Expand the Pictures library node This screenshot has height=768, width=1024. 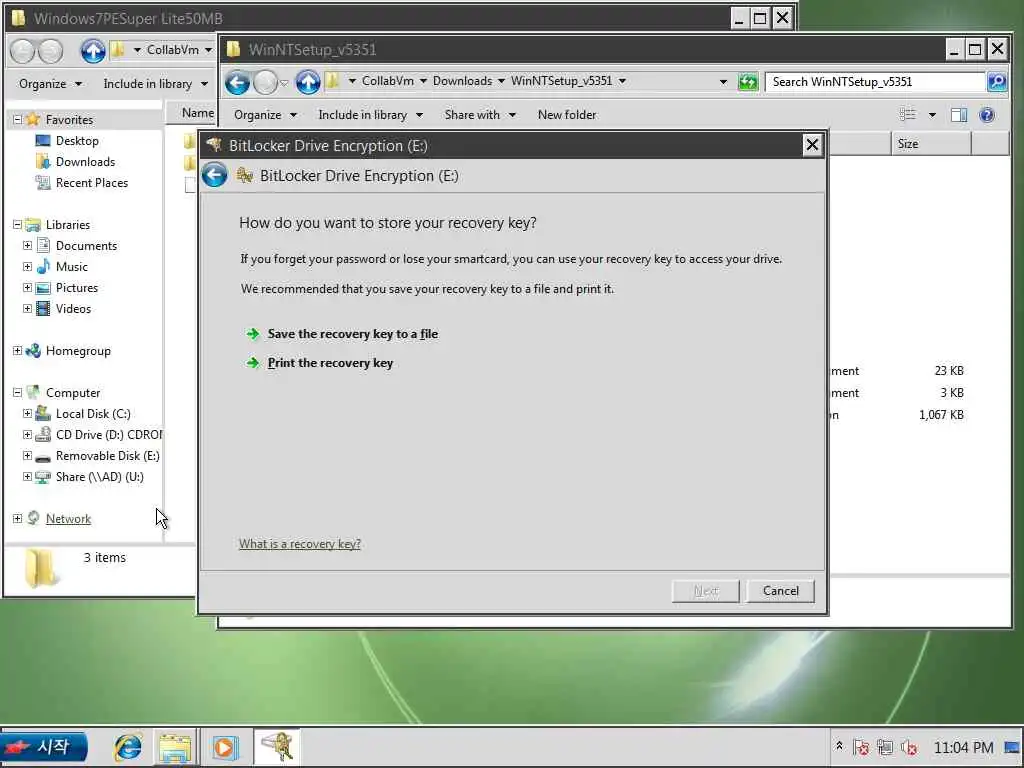tap(27, 287)
